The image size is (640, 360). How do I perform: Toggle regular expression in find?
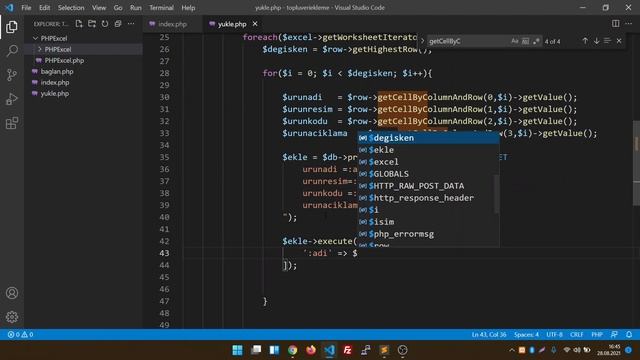[x=536, y=41]
